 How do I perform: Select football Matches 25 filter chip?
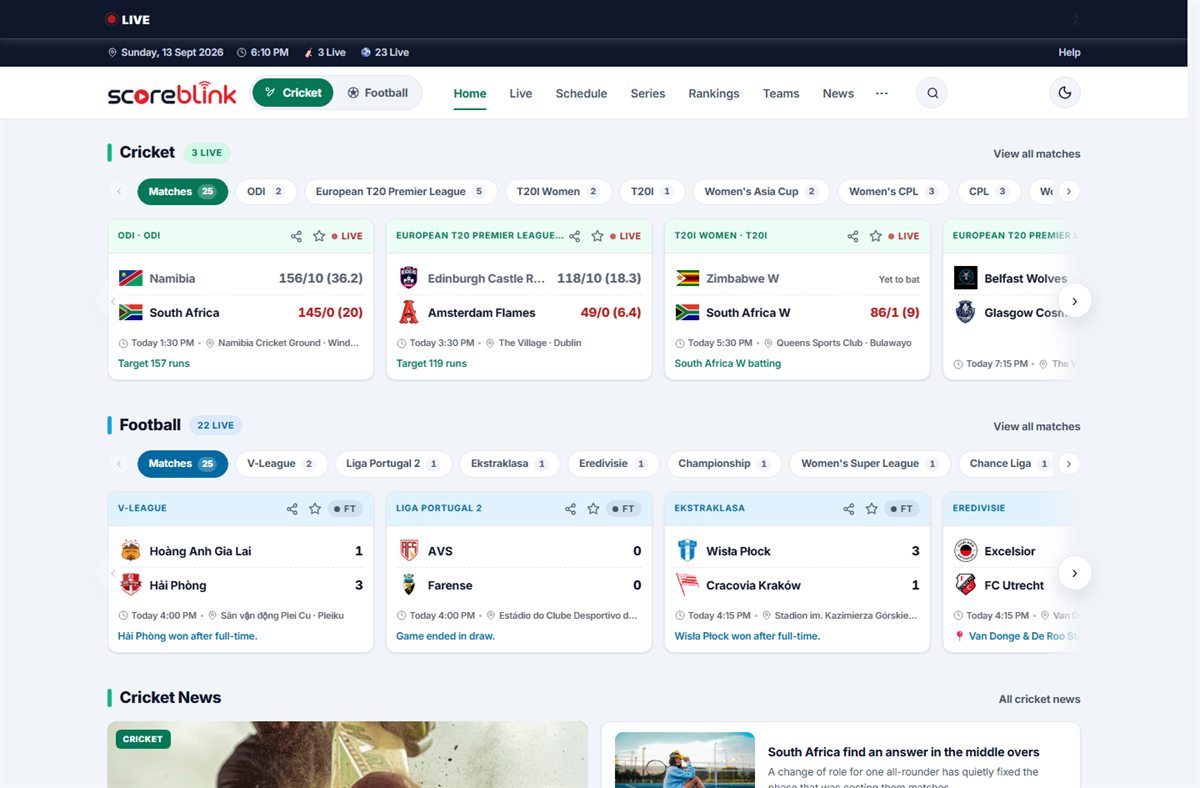pyautogui.click(x=182, y=464)
